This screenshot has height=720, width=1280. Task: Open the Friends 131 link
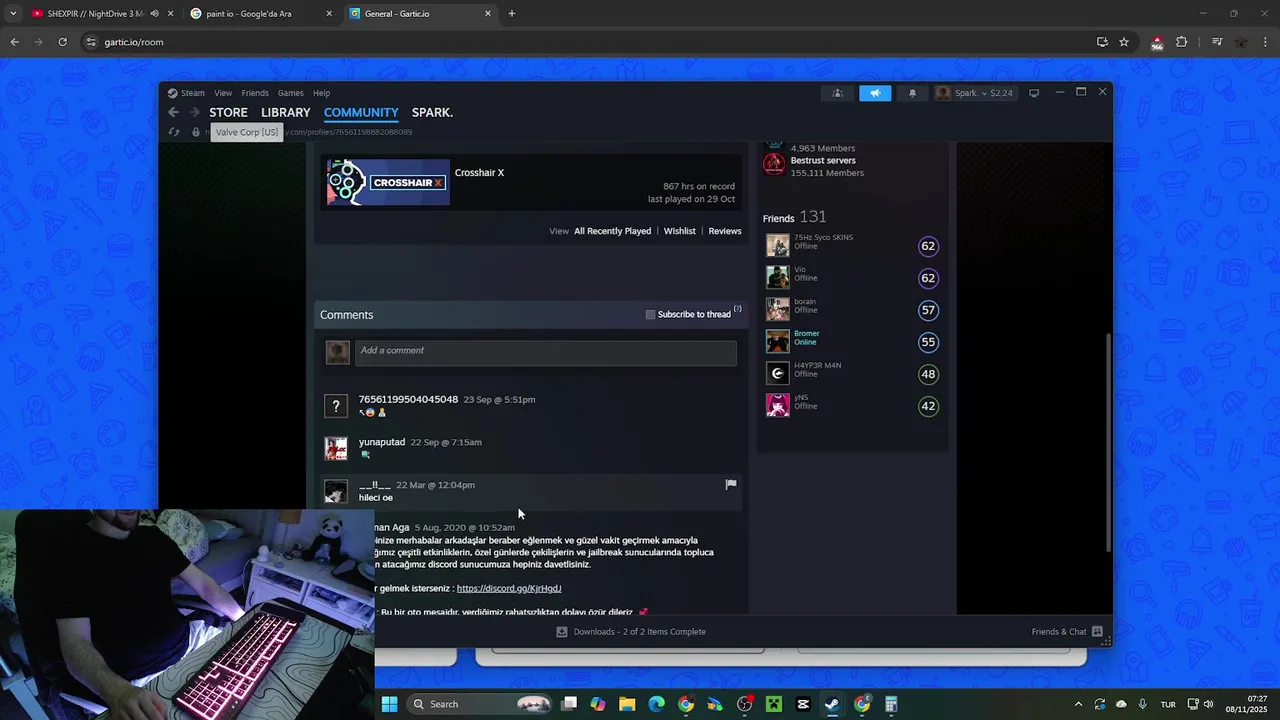click(795, 217)
